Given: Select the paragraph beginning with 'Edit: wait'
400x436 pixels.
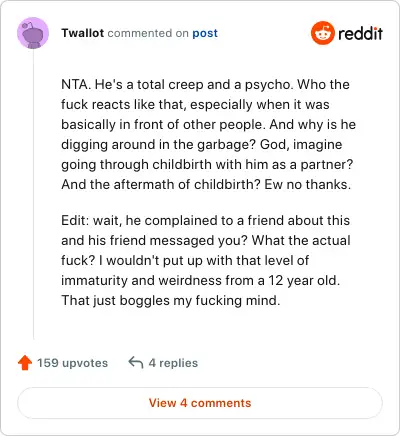Looking at the screenshot, I should [x=206, y=260].
